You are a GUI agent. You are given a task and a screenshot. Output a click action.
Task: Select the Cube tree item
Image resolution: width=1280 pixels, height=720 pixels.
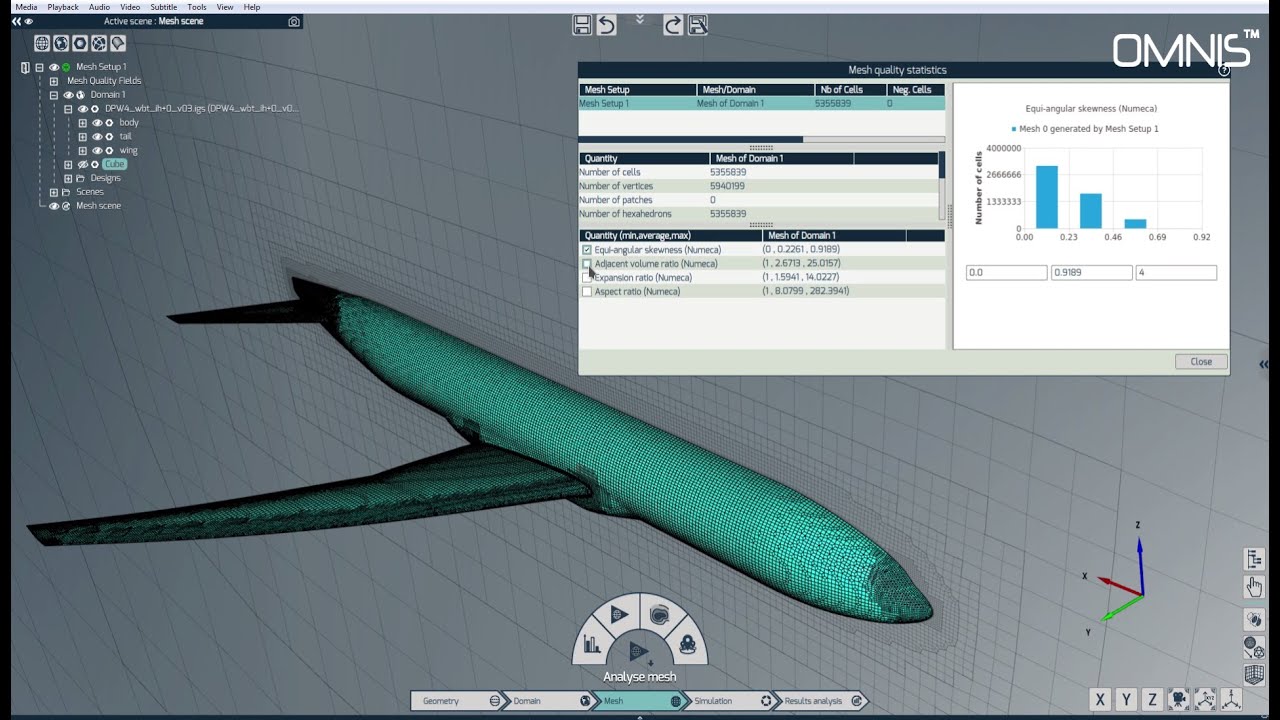coord(114,164)
